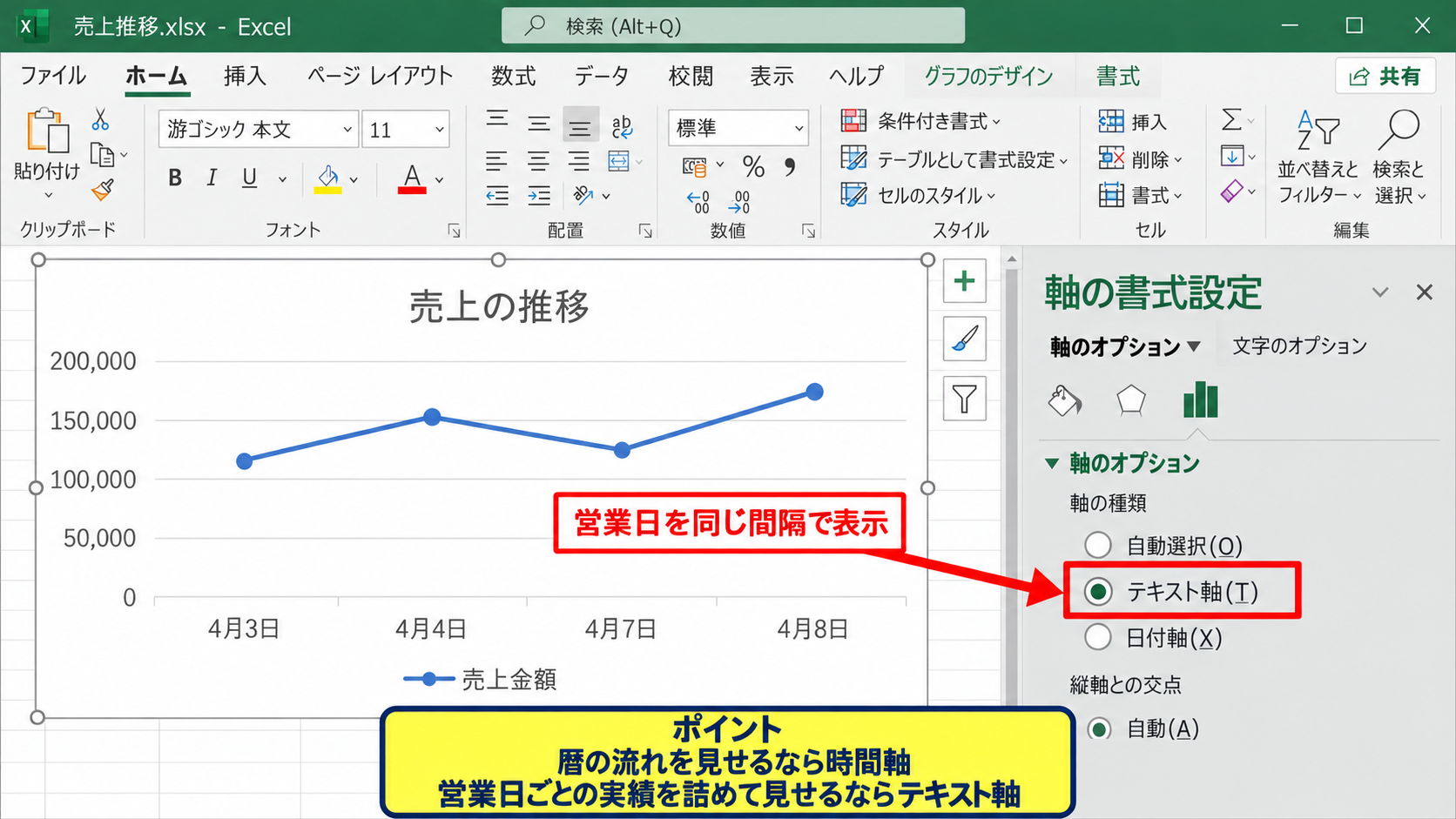Image resolution: width=1456 pixels, height=819 pixels.
Task: Select Axis Options bar chart icon
Action: coord(1200,399)
